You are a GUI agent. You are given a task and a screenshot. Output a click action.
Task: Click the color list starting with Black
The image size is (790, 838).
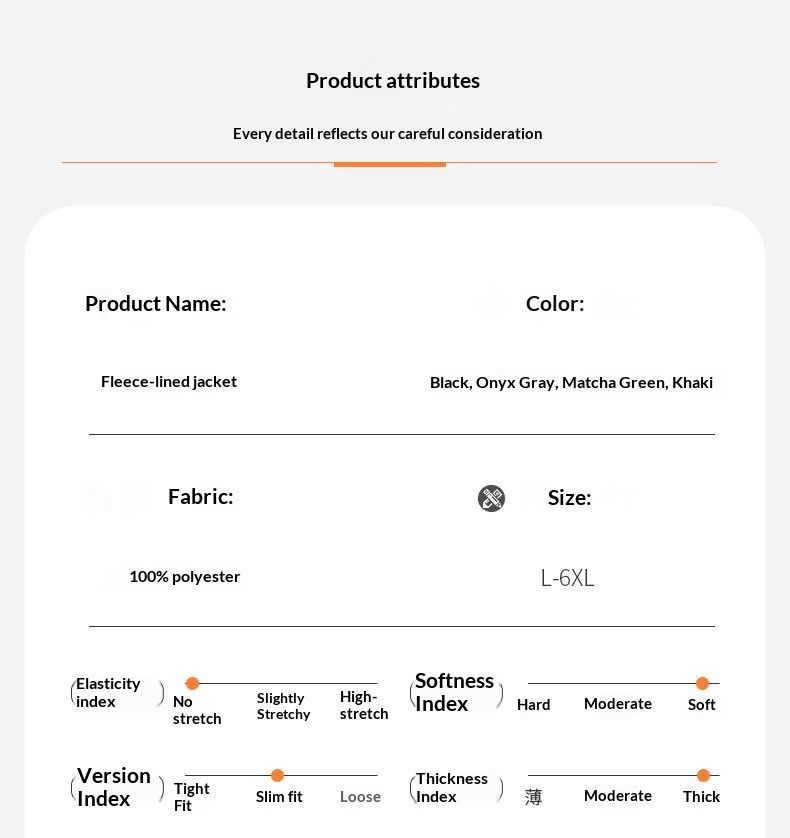(x=571, y=383)
